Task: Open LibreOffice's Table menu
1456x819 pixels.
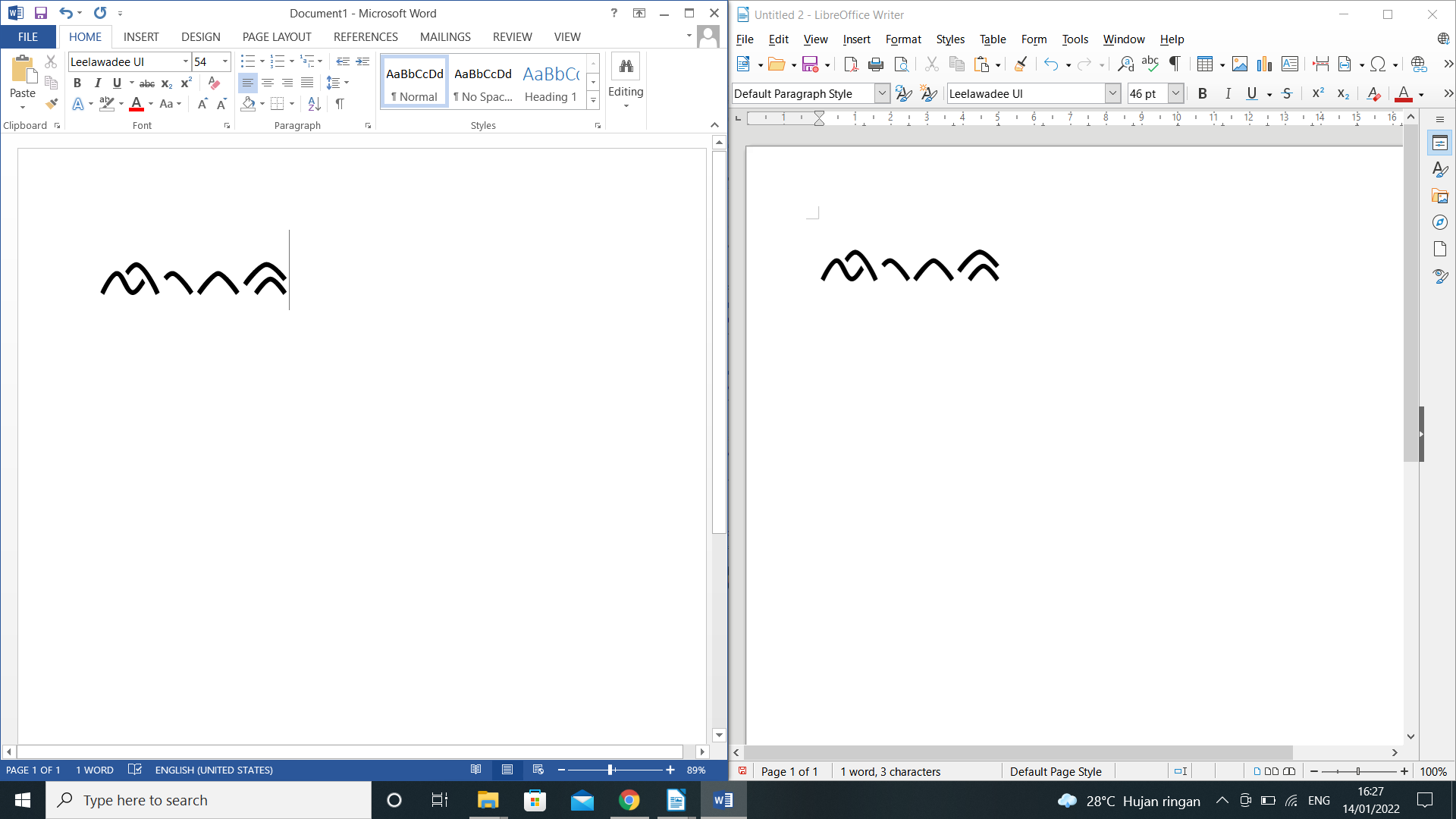Action: click(993, 39)
